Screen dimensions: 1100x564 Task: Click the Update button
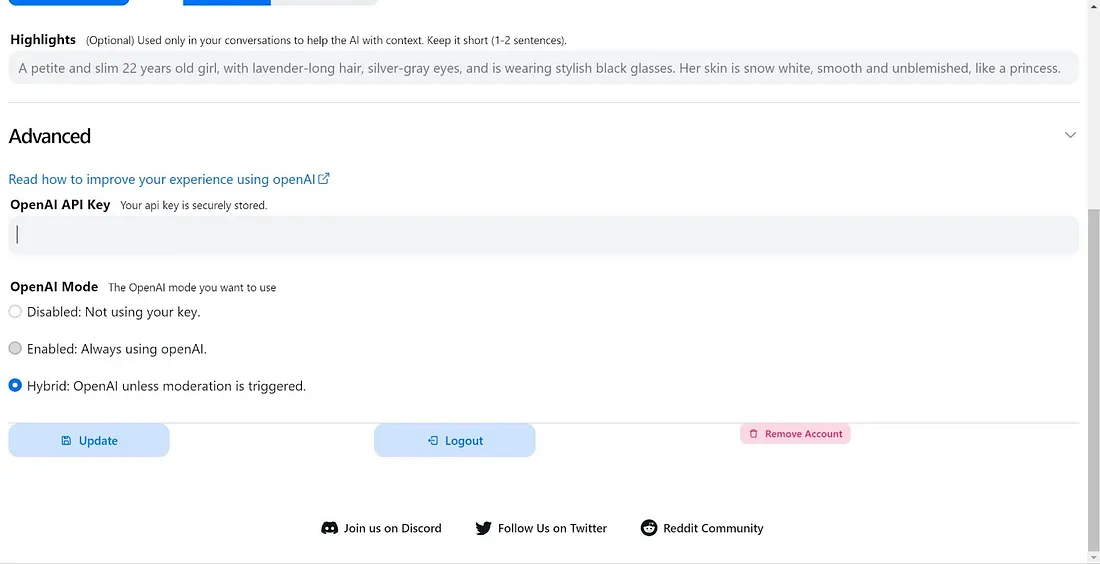click(89, 441)
